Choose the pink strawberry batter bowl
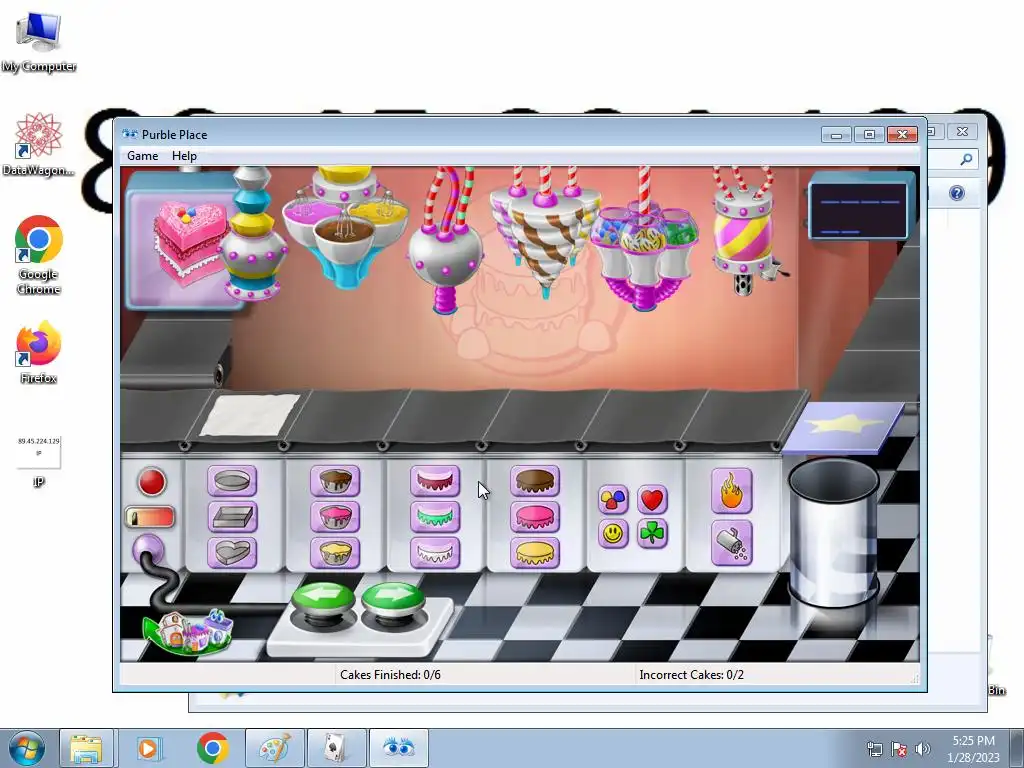The image size is (1024, 768). 335,517
